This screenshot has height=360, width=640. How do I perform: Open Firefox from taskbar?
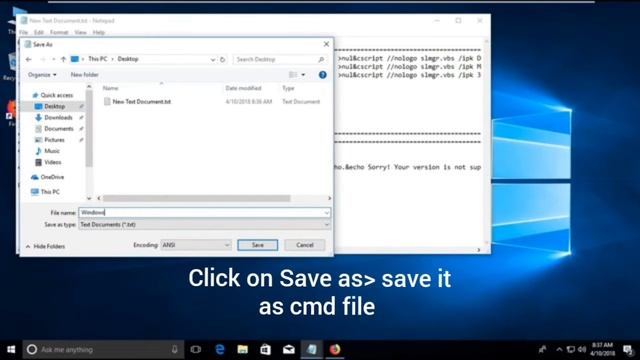coord(335,349)
